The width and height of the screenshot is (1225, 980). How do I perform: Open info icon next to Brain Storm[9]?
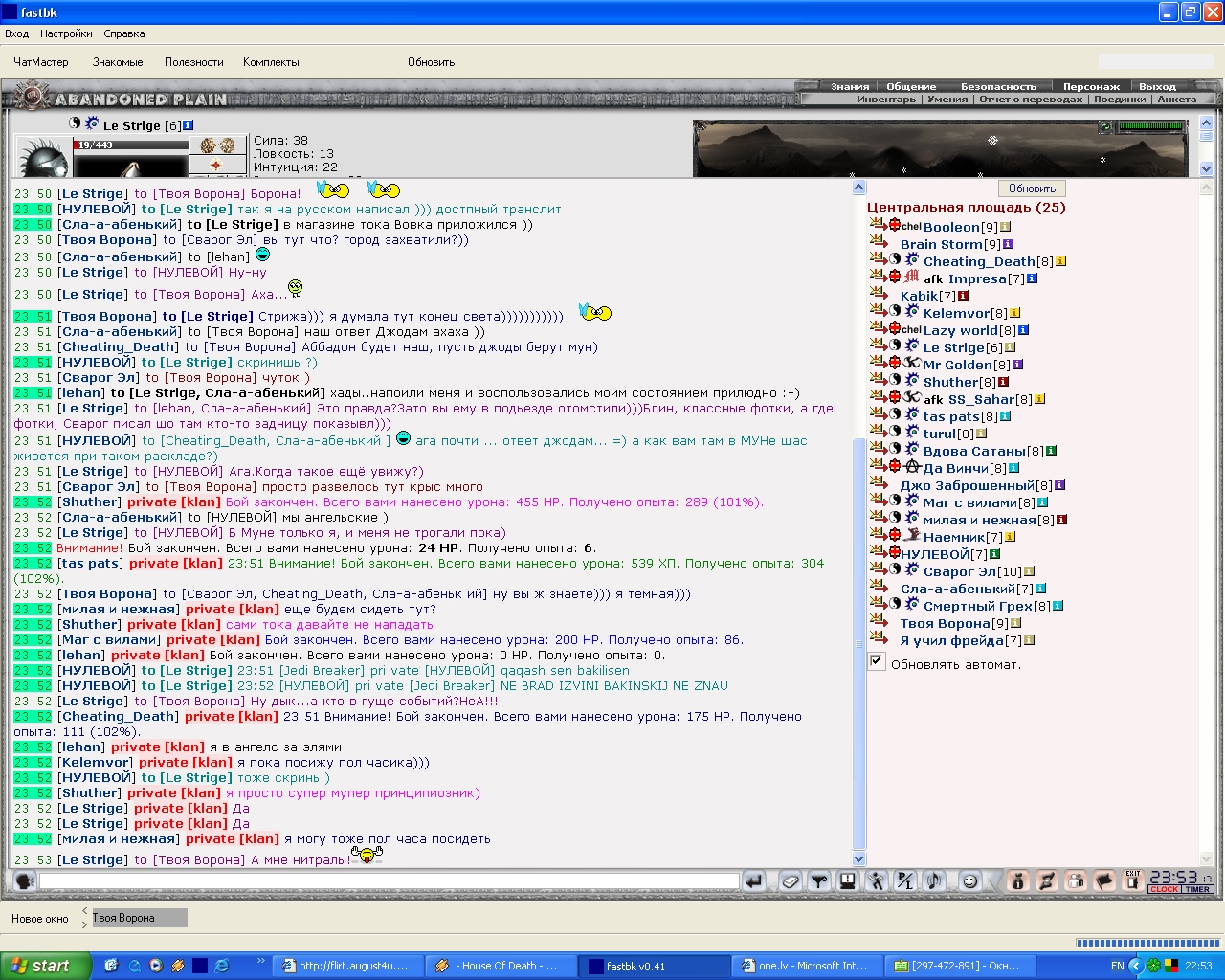coord(1008,244)
